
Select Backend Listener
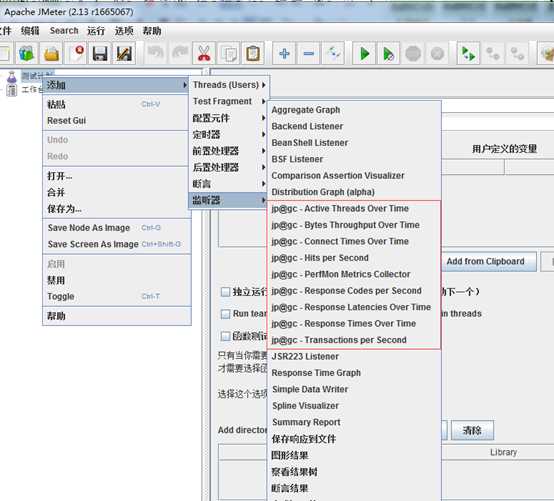(x=354, y=126)
